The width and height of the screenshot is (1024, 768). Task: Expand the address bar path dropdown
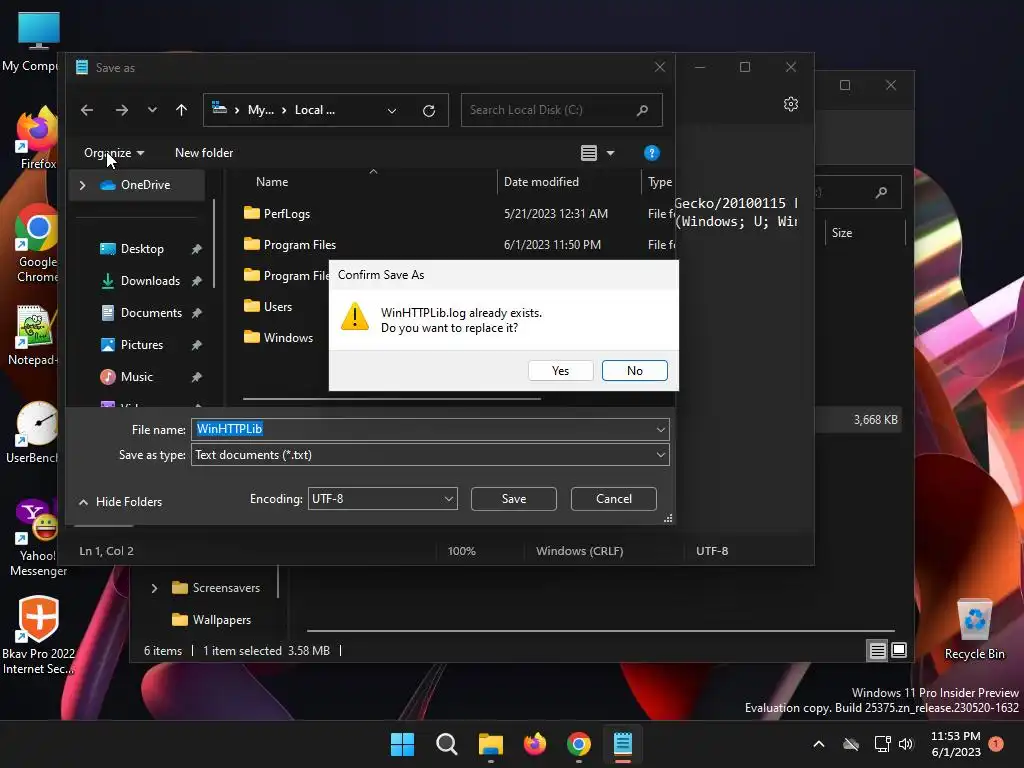pos(392,110)
